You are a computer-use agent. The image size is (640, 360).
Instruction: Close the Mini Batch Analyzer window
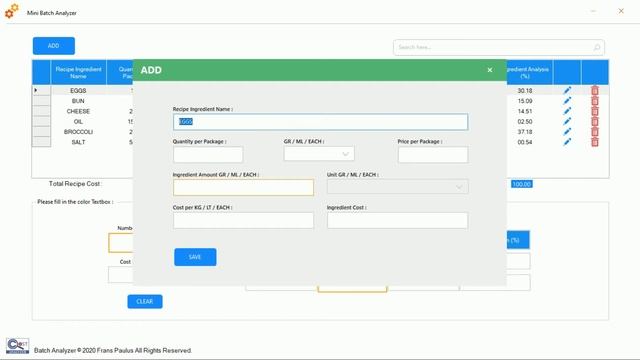(621, 11)
